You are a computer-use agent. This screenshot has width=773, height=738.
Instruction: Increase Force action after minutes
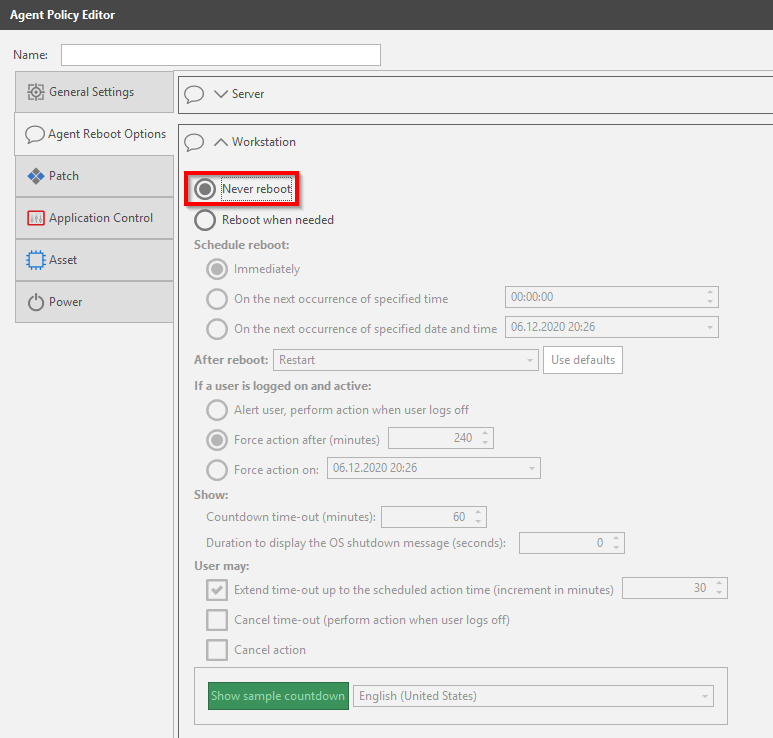pyautogui.click(x=485, y=433)
